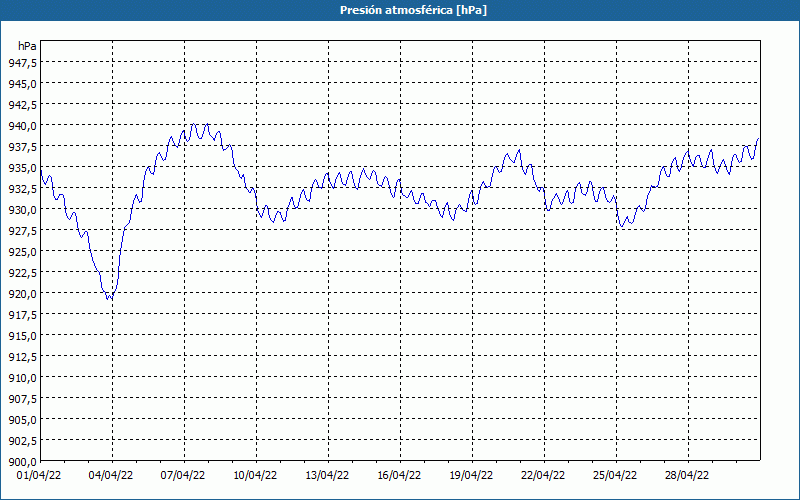Image resolution: width=800 pixels, height=500 pixels.
Task: Click the 22/04/22 date label
Action: tap(543, 476)
